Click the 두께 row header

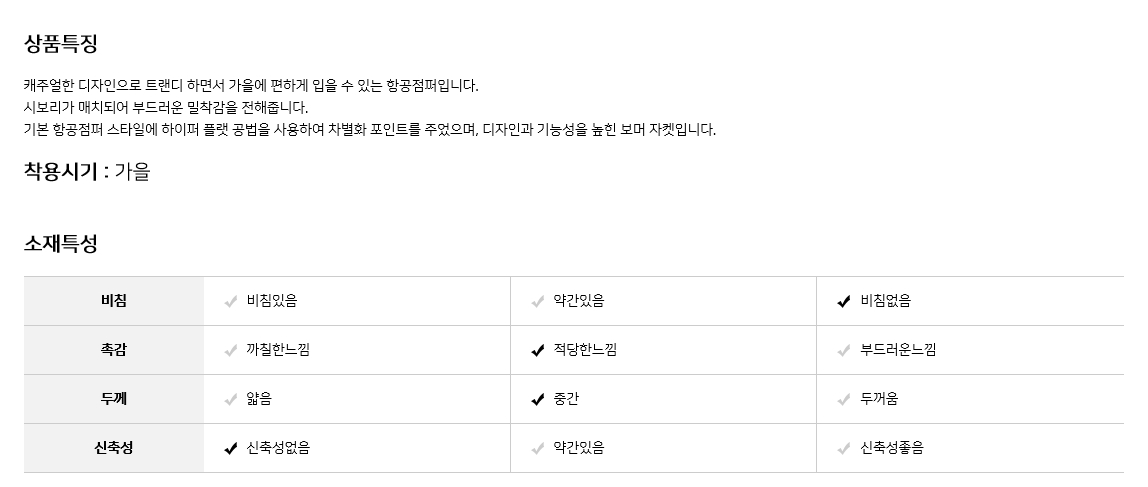(x=114, y=399)
